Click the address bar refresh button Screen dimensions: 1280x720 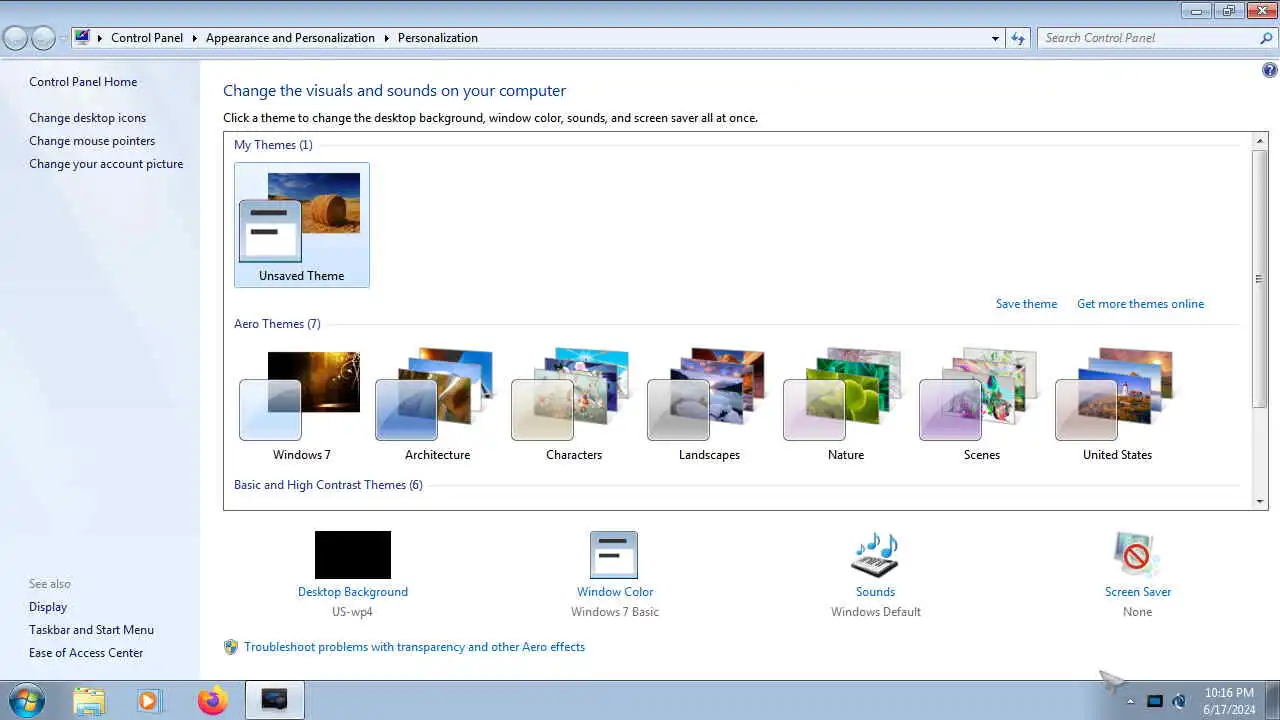point(1018,38)
